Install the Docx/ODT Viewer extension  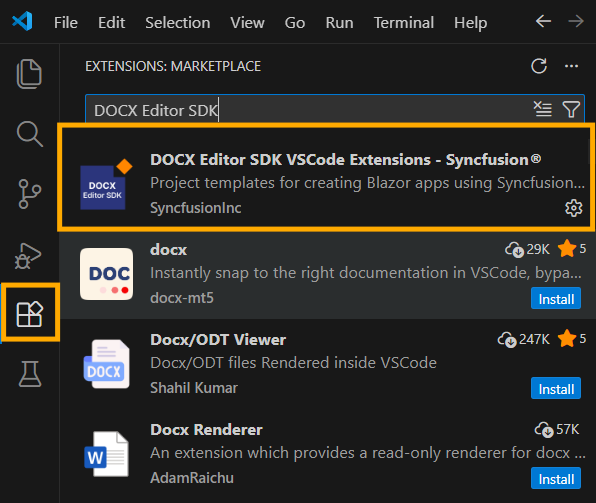tap(556, 389)
